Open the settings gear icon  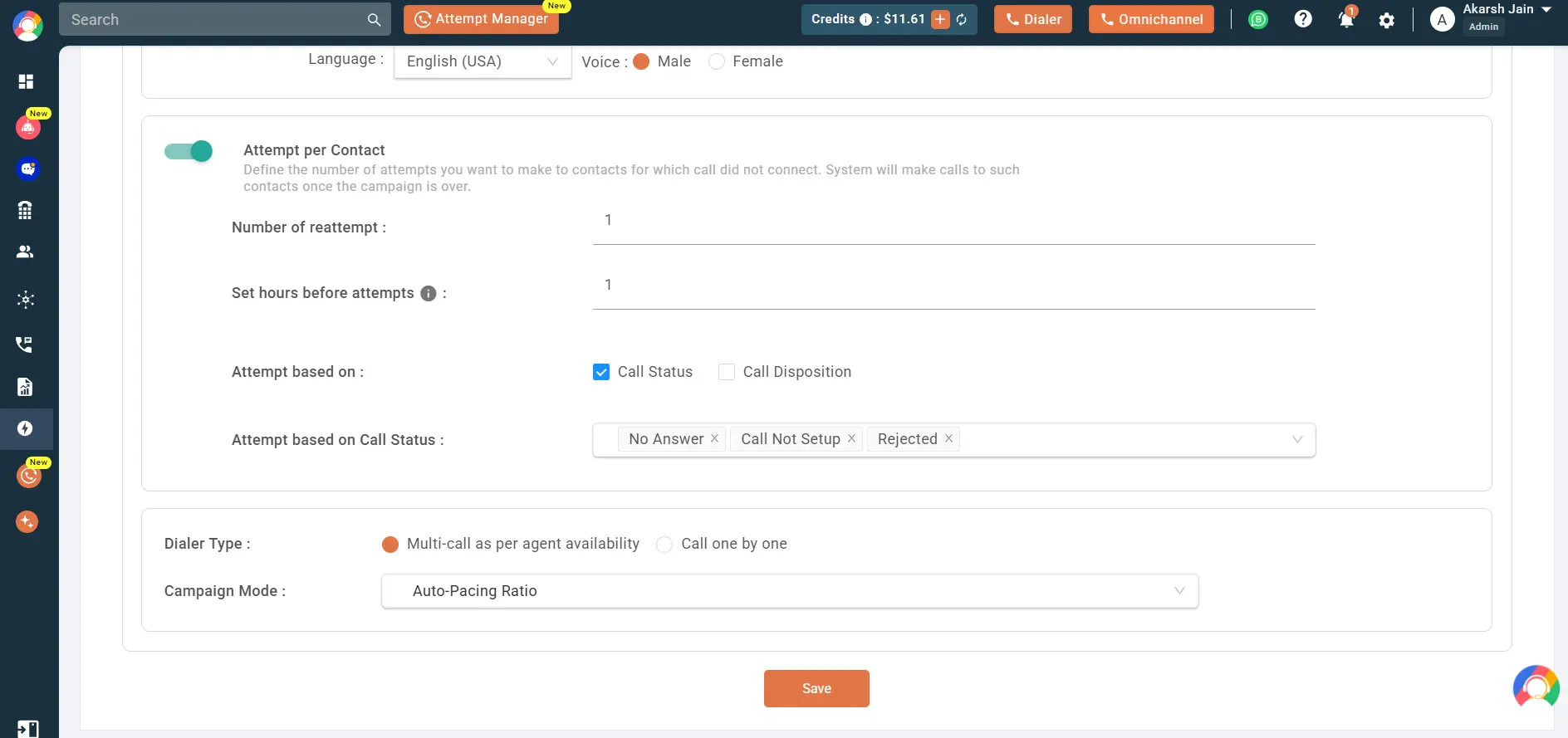[1387, 20]
